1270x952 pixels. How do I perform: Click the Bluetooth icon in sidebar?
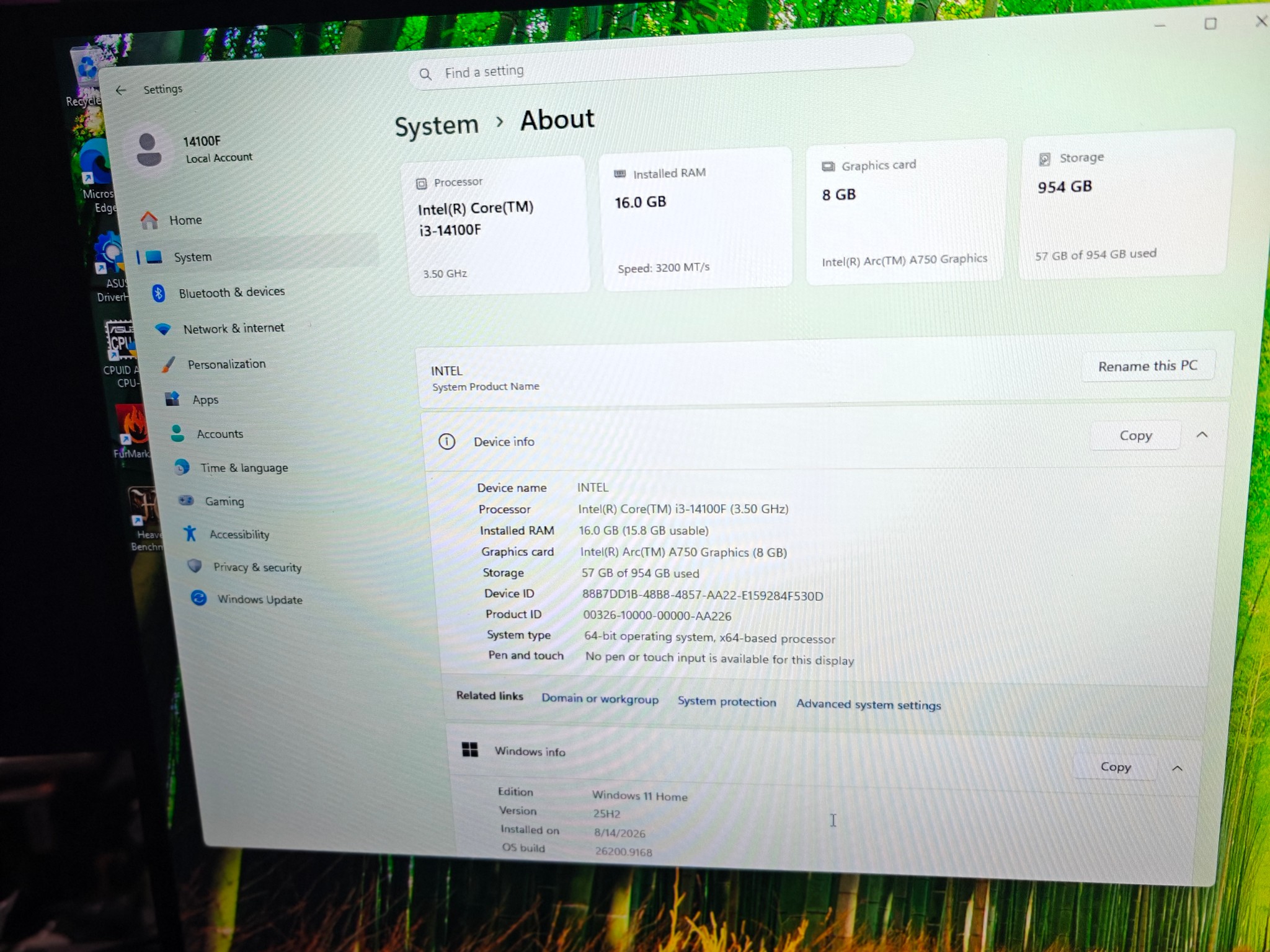point(159,293)
